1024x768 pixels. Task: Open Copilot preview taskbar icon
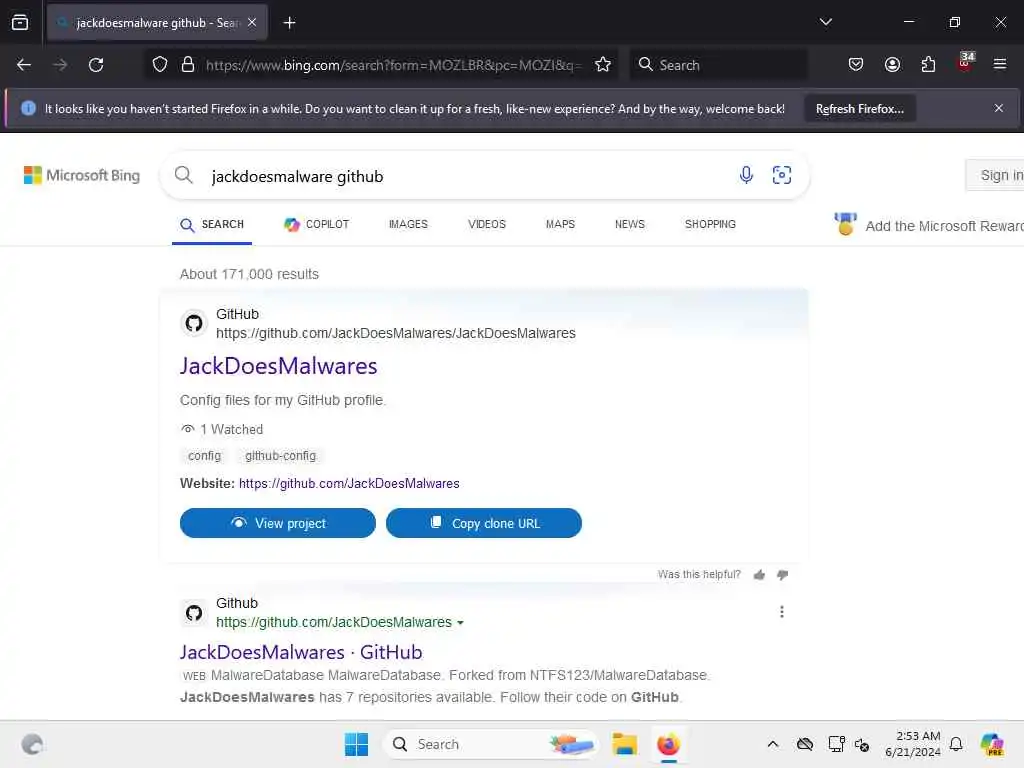tap(992, 744)
